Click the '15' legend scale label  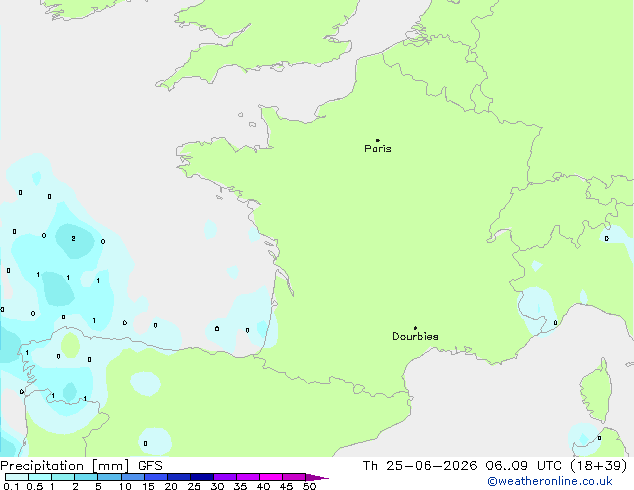pyautogui.click(x=148, y=486)
